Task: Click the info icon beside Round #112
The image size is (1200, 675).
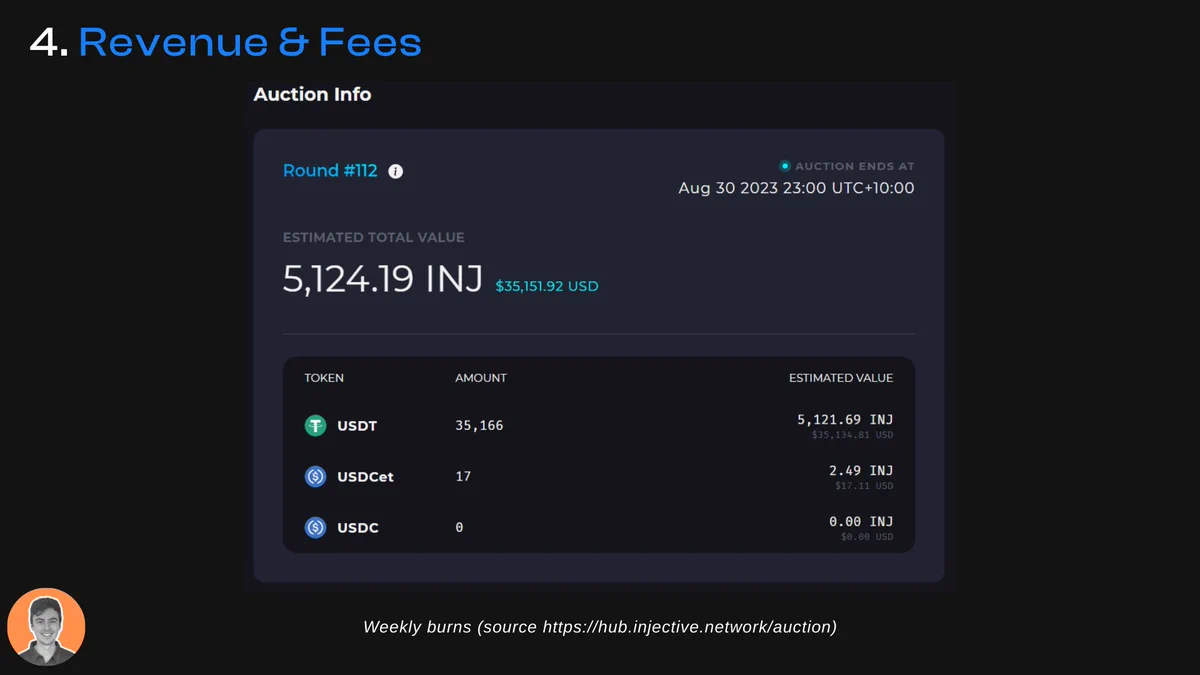Action: 396,171
